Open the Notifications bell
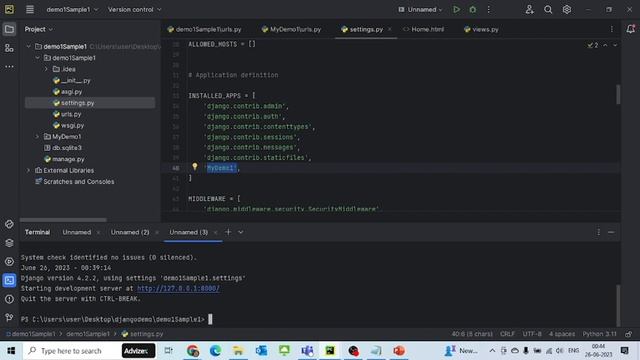 coord(631,29)
